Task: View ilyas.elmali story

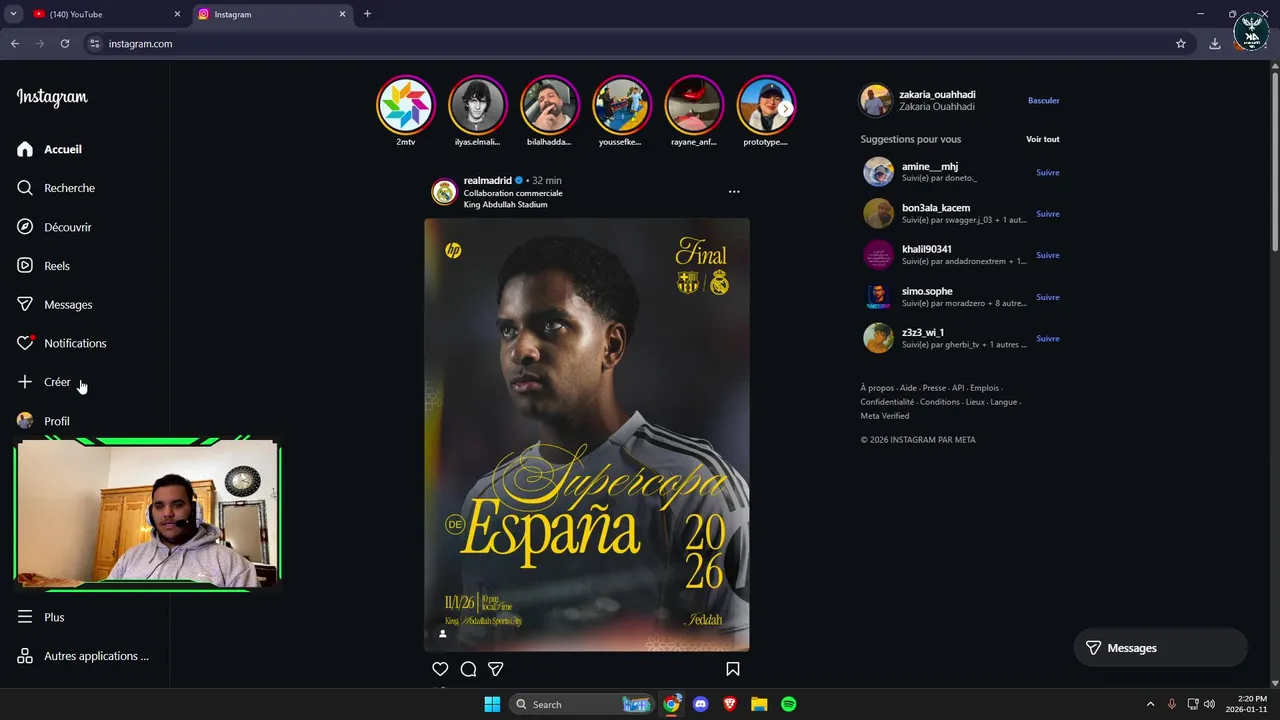Action: coord(477,104)
